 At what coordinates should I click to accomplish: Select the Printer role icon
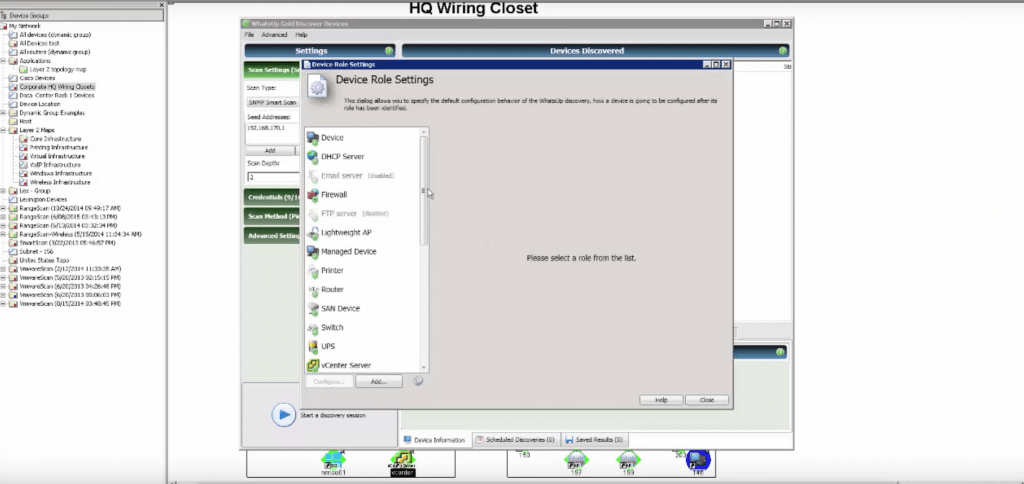point(313,270)
